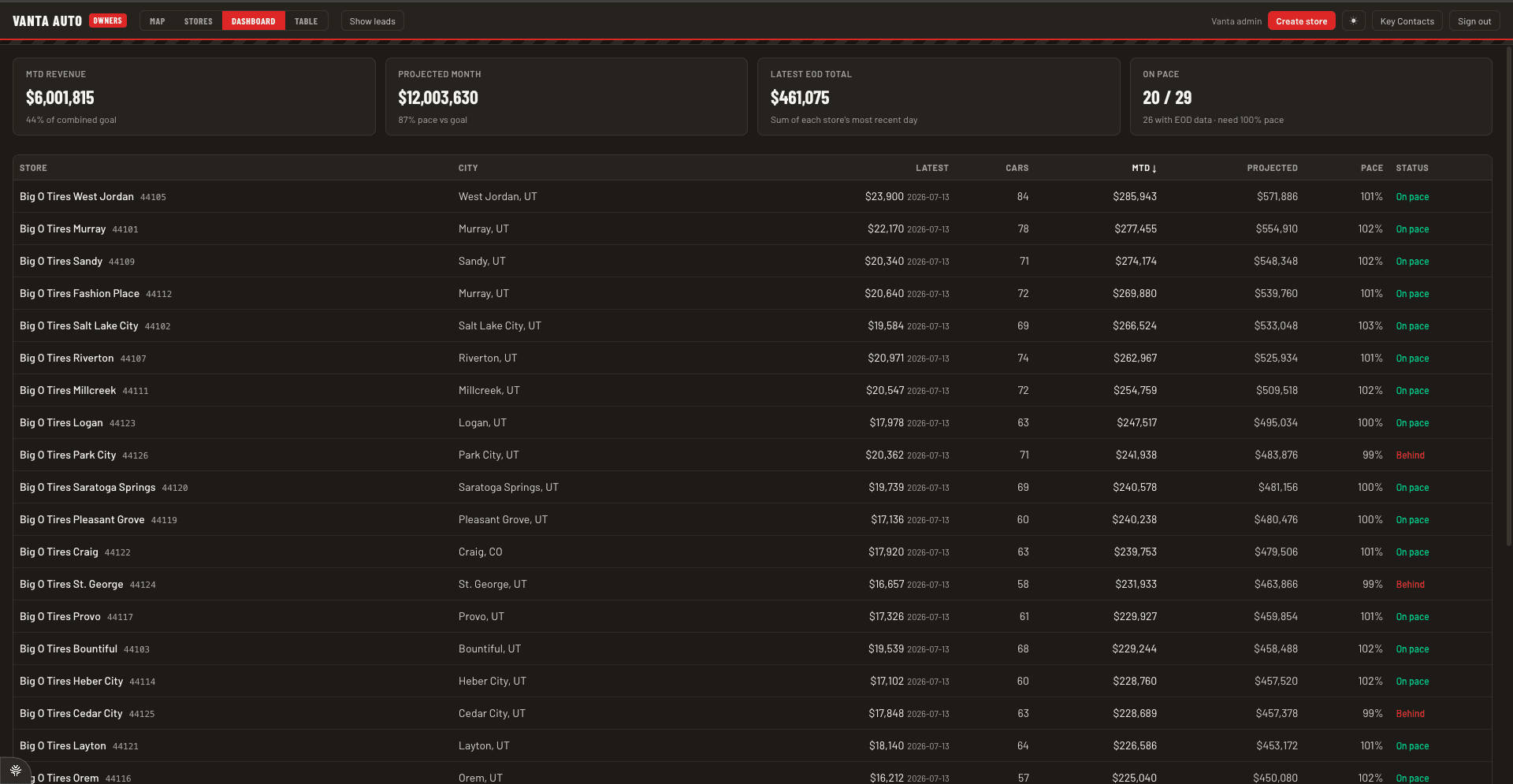
Task: Click Sign out
Action: 1474,21
